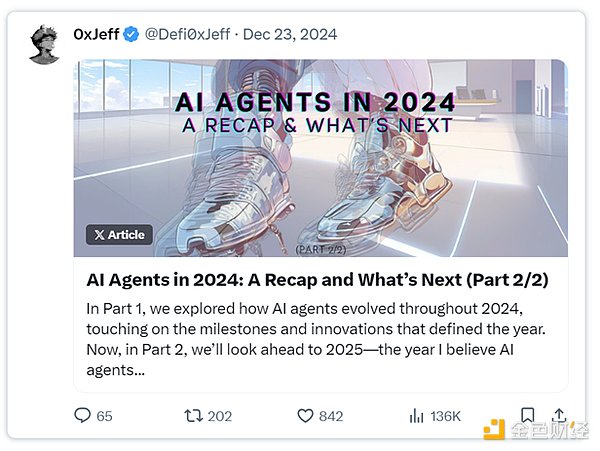Click the blue verified badge
This screenshot has height=451, width=600.
tap(130, 35)
